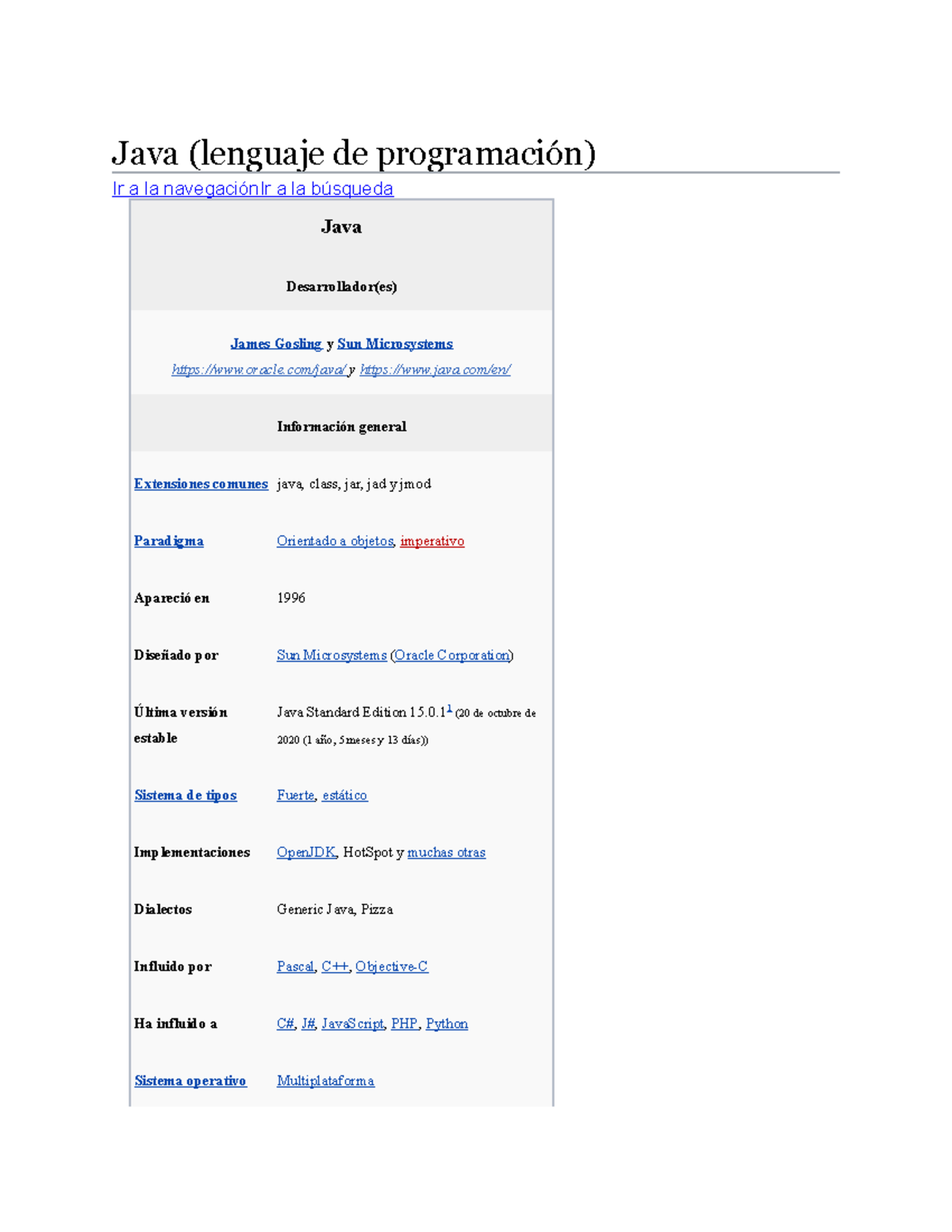The image size is (952, 1232).
Task: Open the 'Paradigma' link
Action: (168, 541)
